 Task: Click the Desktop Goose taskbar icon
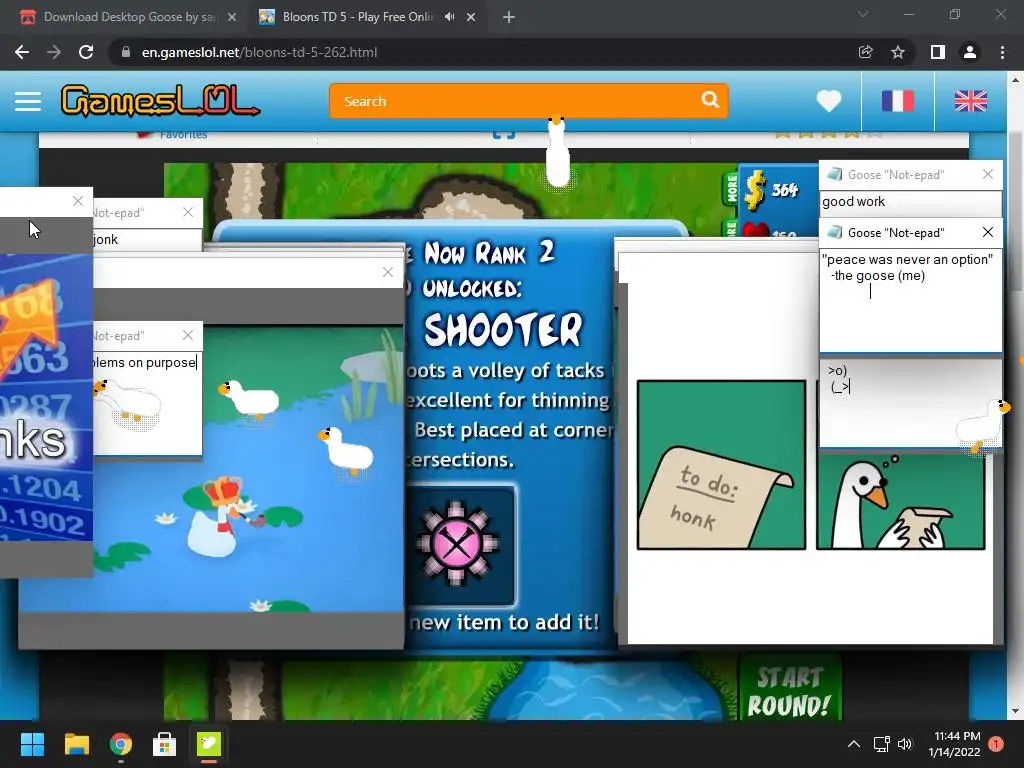(x=209, y=744)
